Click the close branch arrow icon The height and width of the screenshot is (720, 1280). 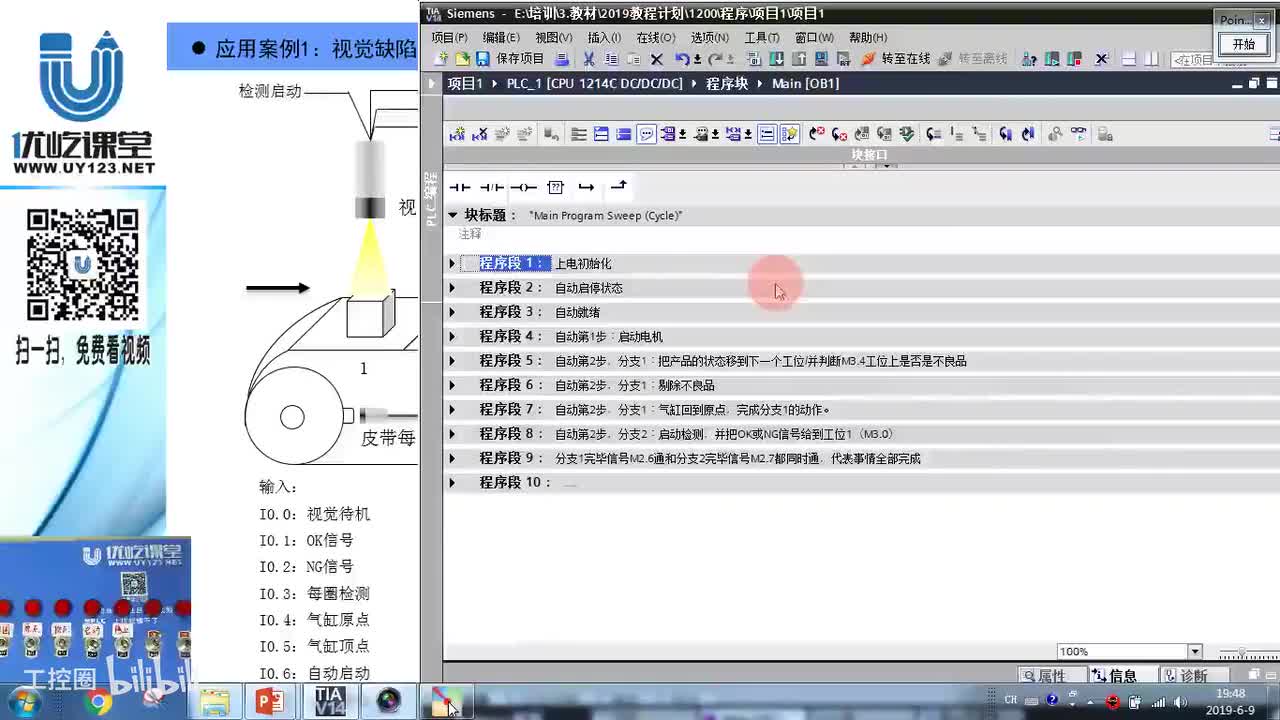point(618,186)
